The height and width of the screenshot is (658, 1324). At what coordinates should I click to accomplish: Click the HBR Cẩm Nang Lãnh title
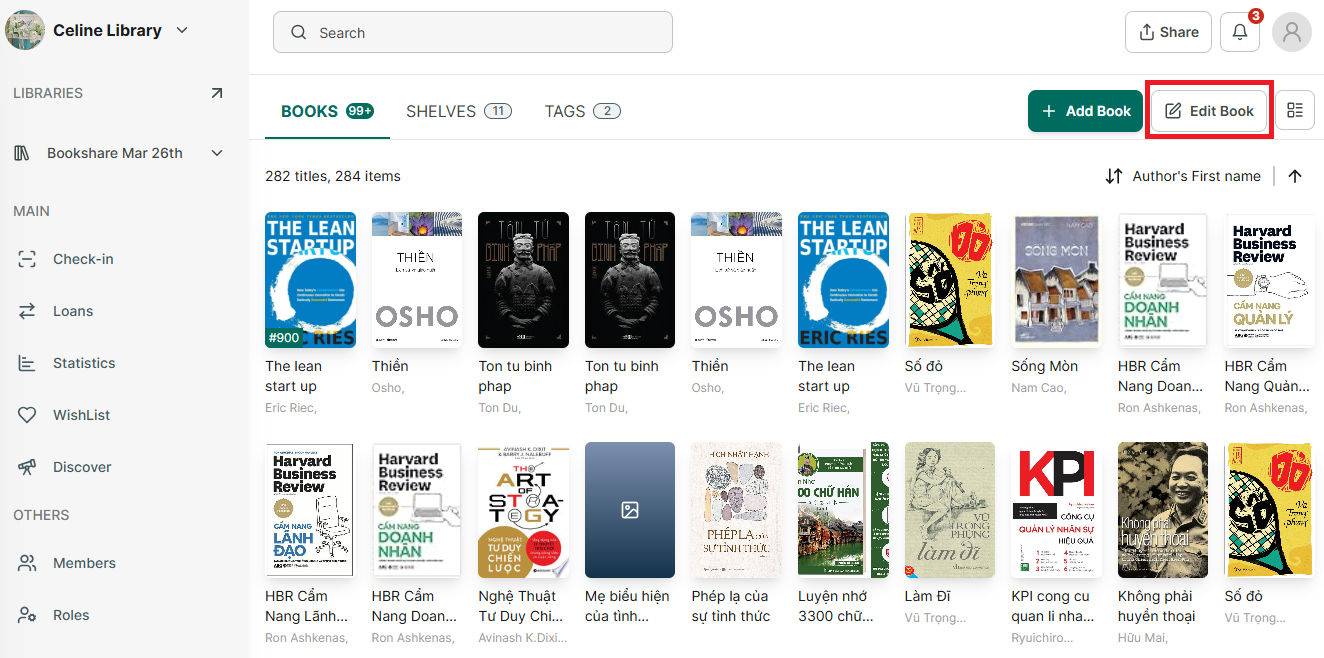[307, 606]
